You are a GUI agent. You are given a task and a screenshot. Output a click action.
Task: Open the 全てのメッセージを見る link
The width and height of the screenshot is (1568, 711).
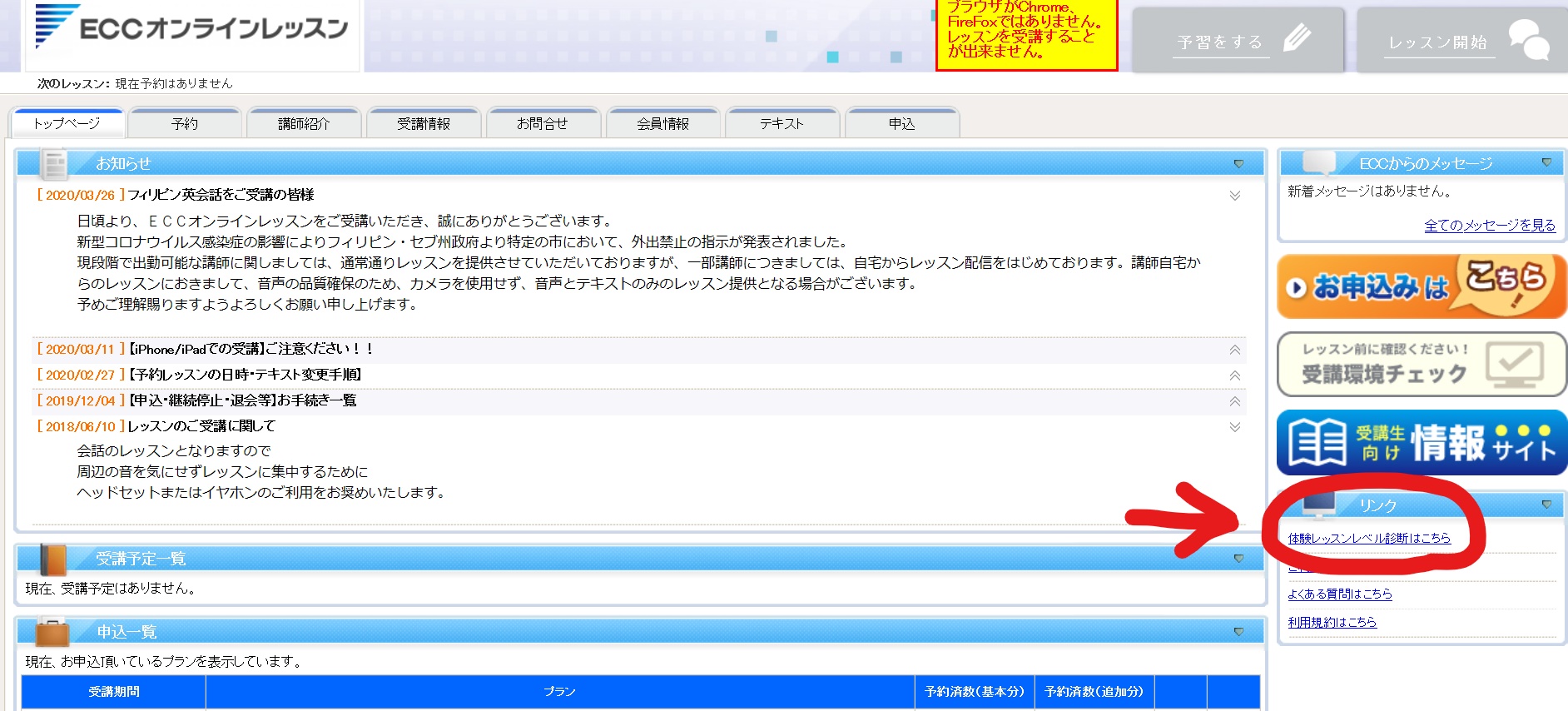pos(1490,225)
